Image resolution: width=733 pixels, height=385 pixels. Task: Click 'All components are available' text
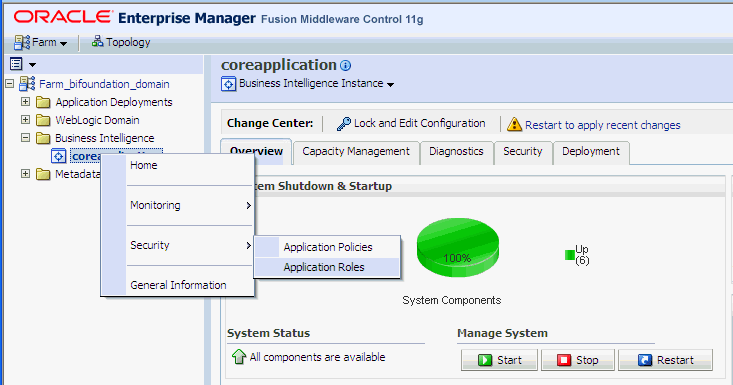[317, 357]
